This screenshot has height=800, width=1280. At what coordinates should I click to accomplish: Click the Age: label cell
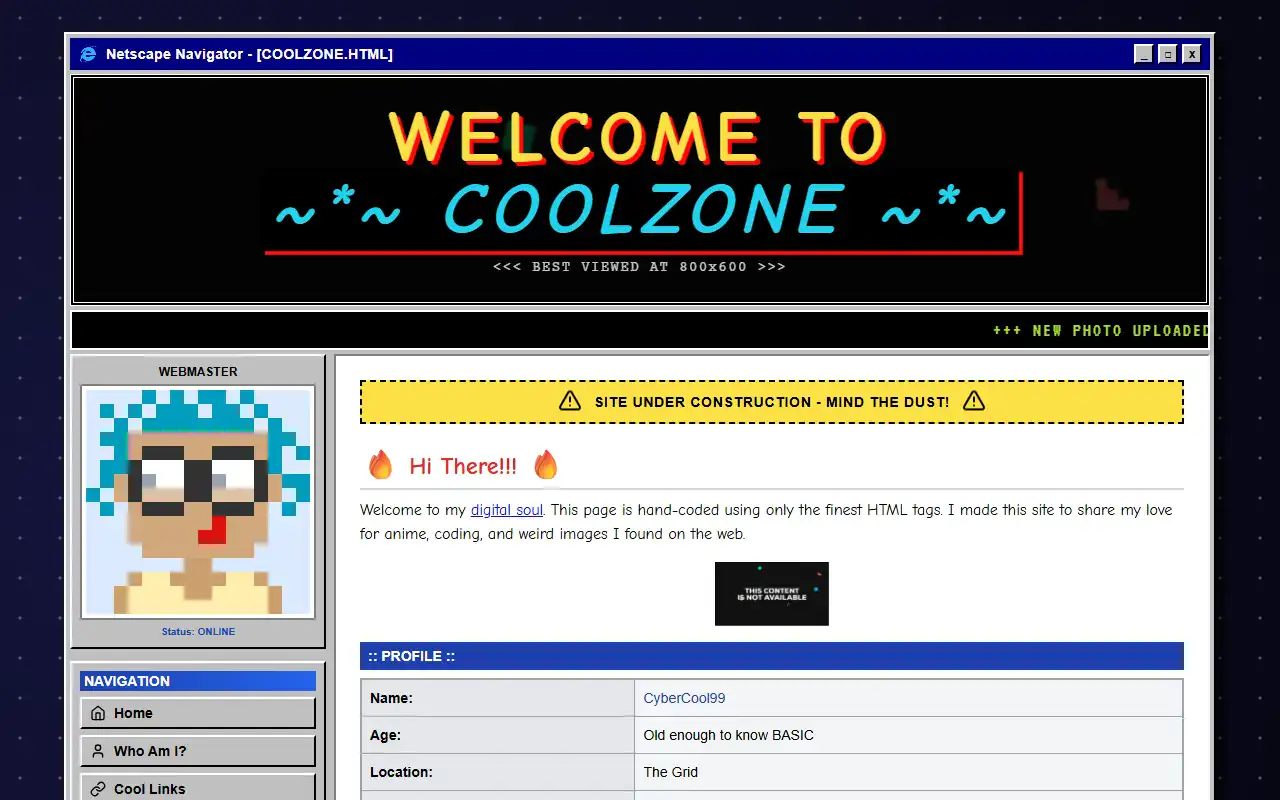click(x=498, y=735)
